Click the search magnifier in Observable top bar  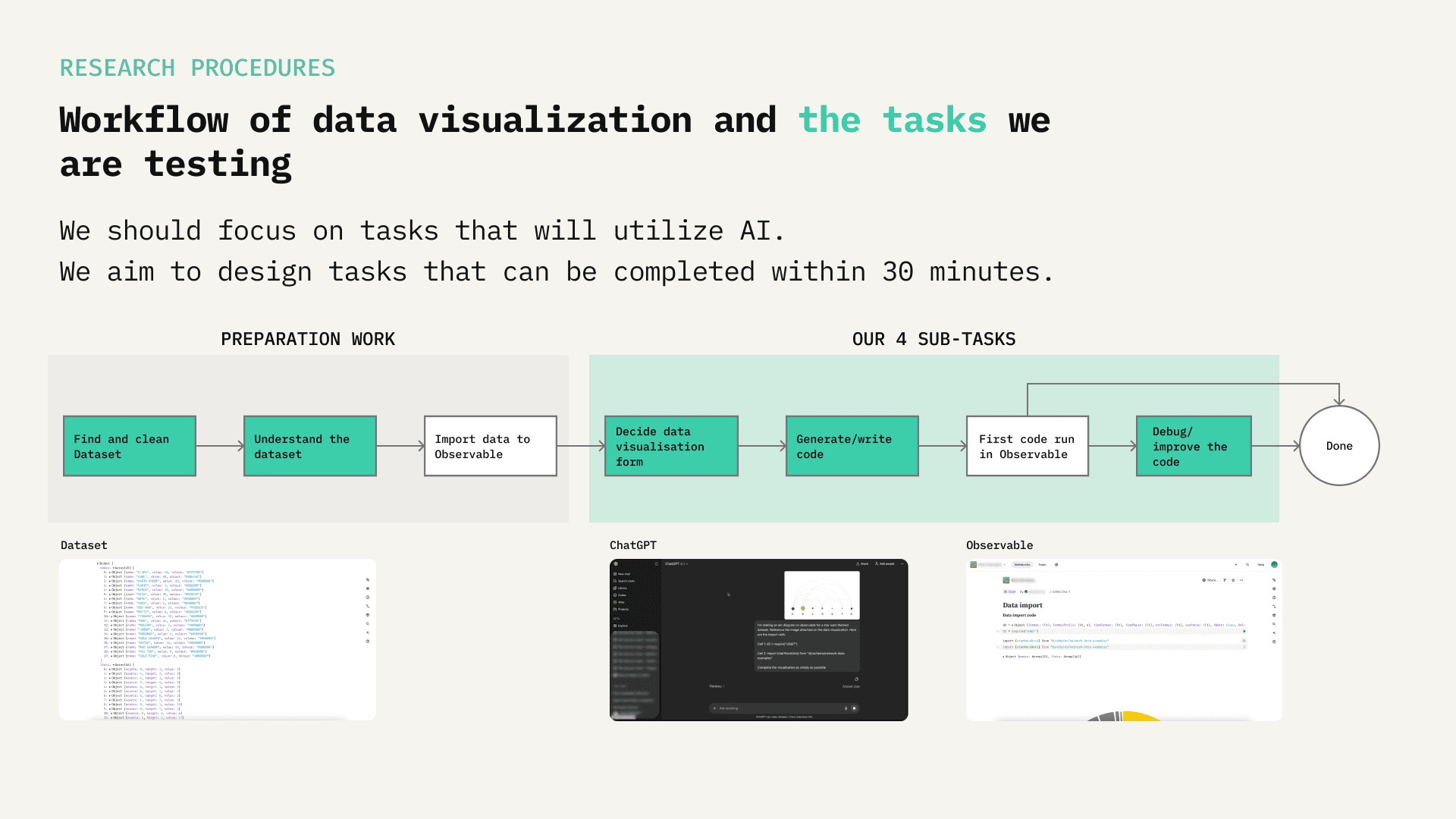pyautogui.click(x=1247, y=564)
